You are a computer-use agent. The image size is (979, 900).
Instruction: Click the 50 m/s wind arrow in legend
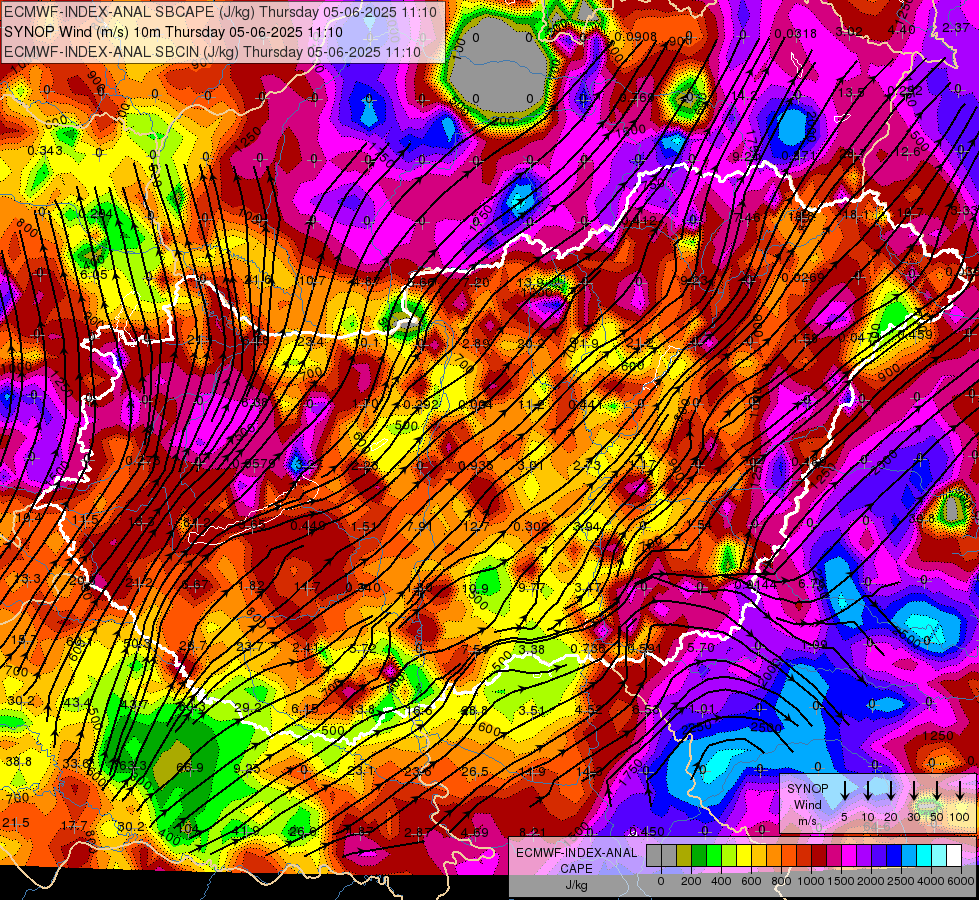(937, 790)
